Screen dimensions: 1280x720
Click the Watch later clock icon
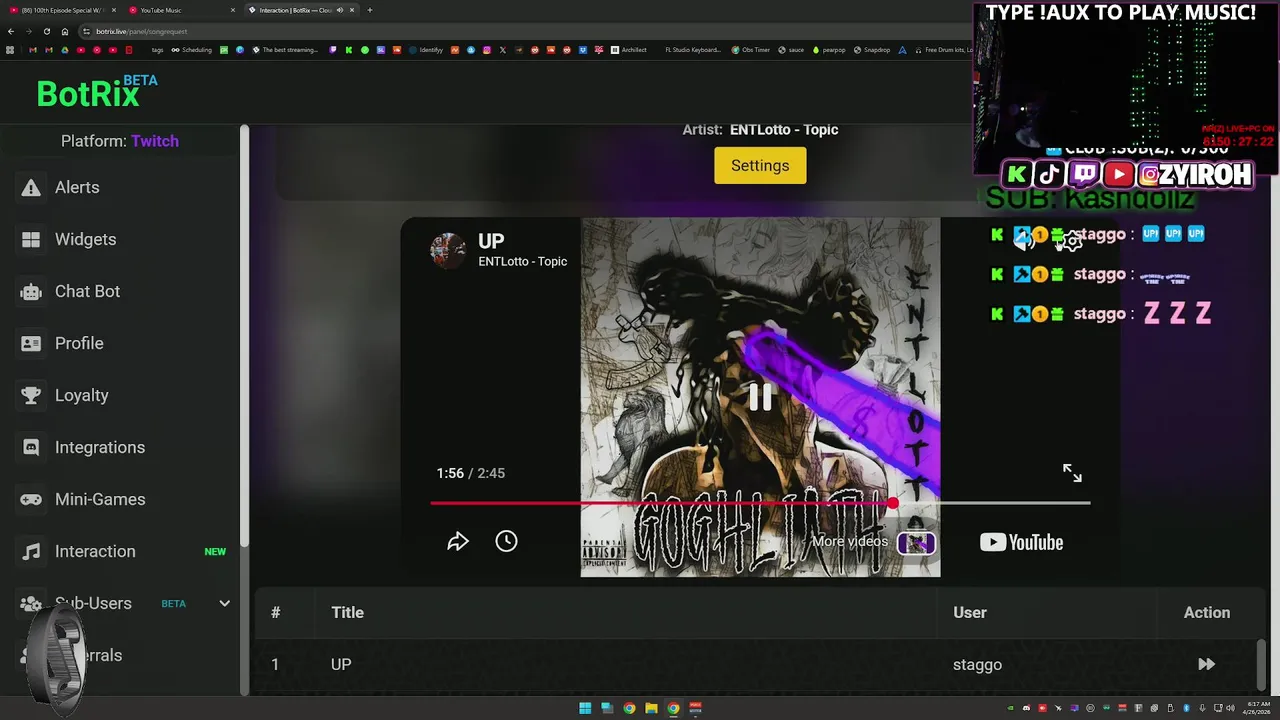tap(506, 541)
